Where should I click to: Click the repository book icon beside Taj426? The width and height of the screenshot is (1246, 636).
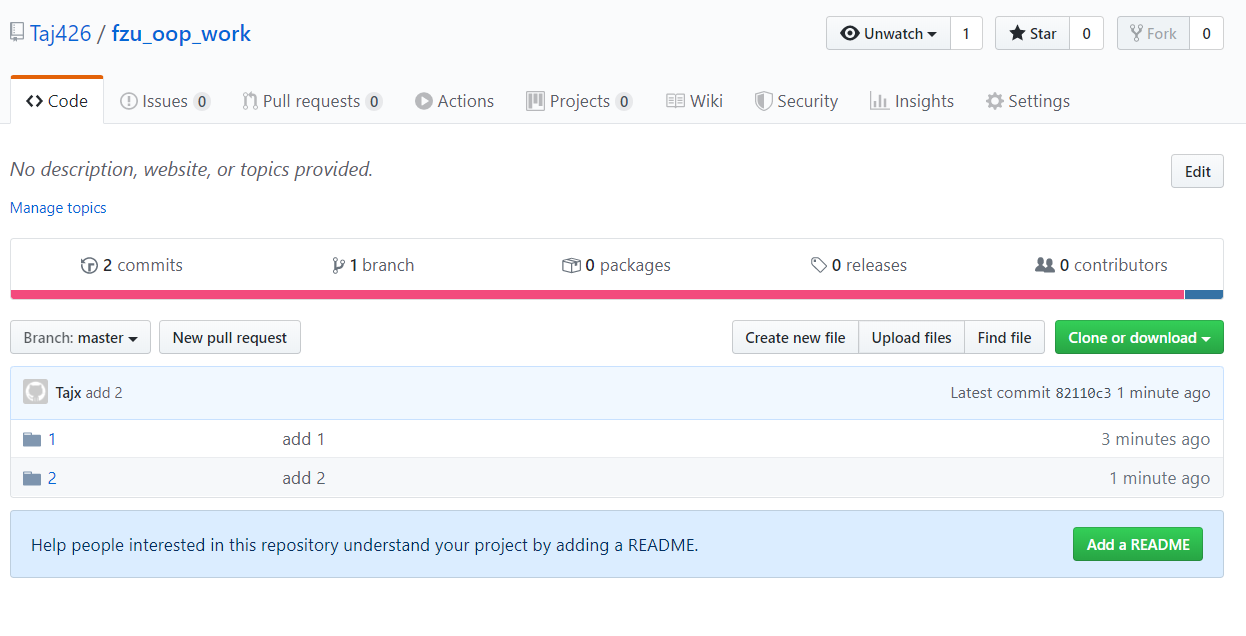tap(17, 32)
